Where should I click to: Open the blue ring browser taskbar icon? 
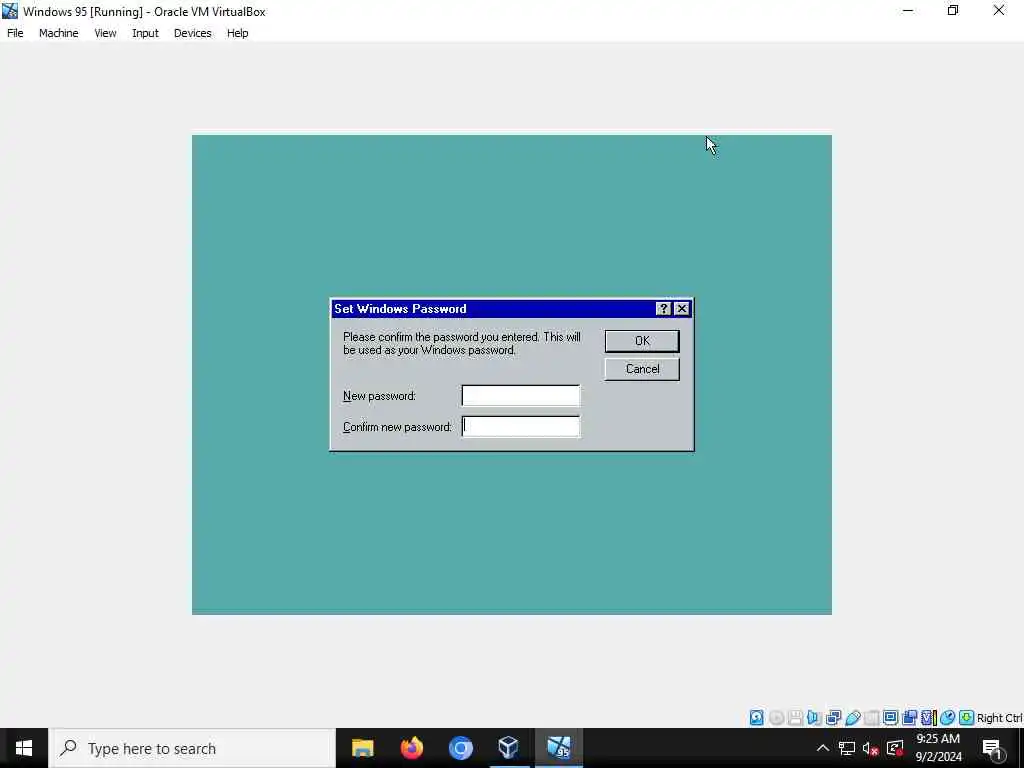click(x=460, y=748)
